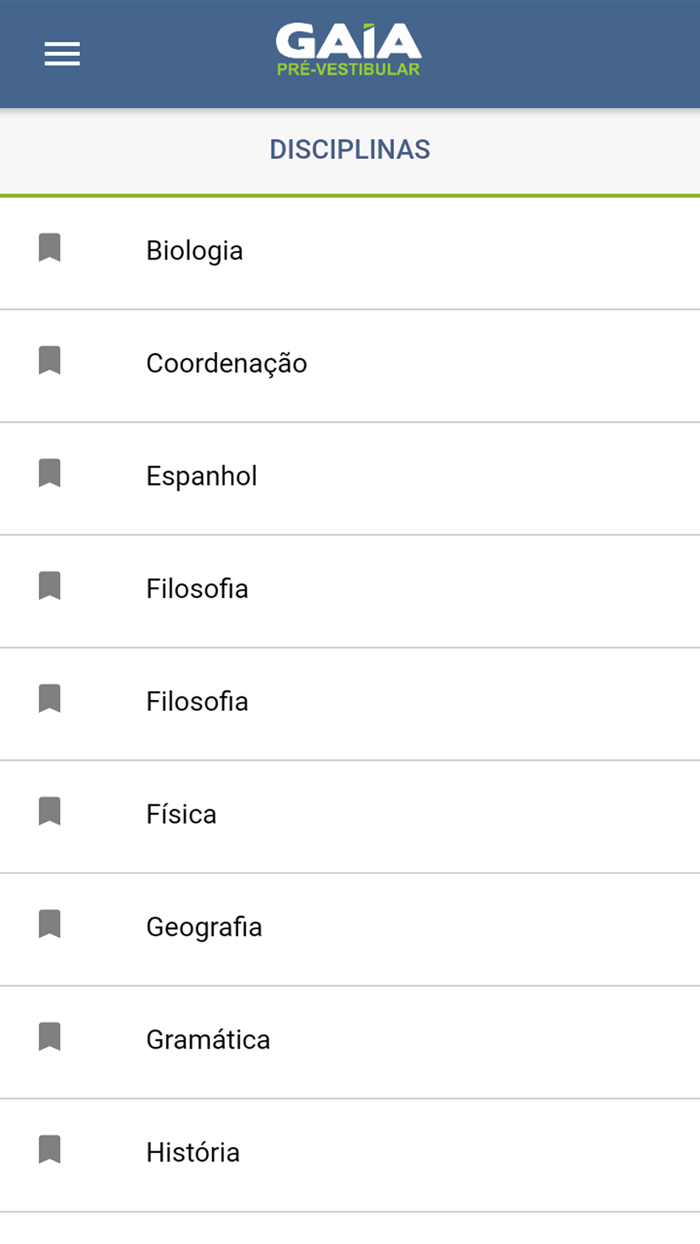Open the Geografia discipline page
The image size is (700, 1244).
204,928
